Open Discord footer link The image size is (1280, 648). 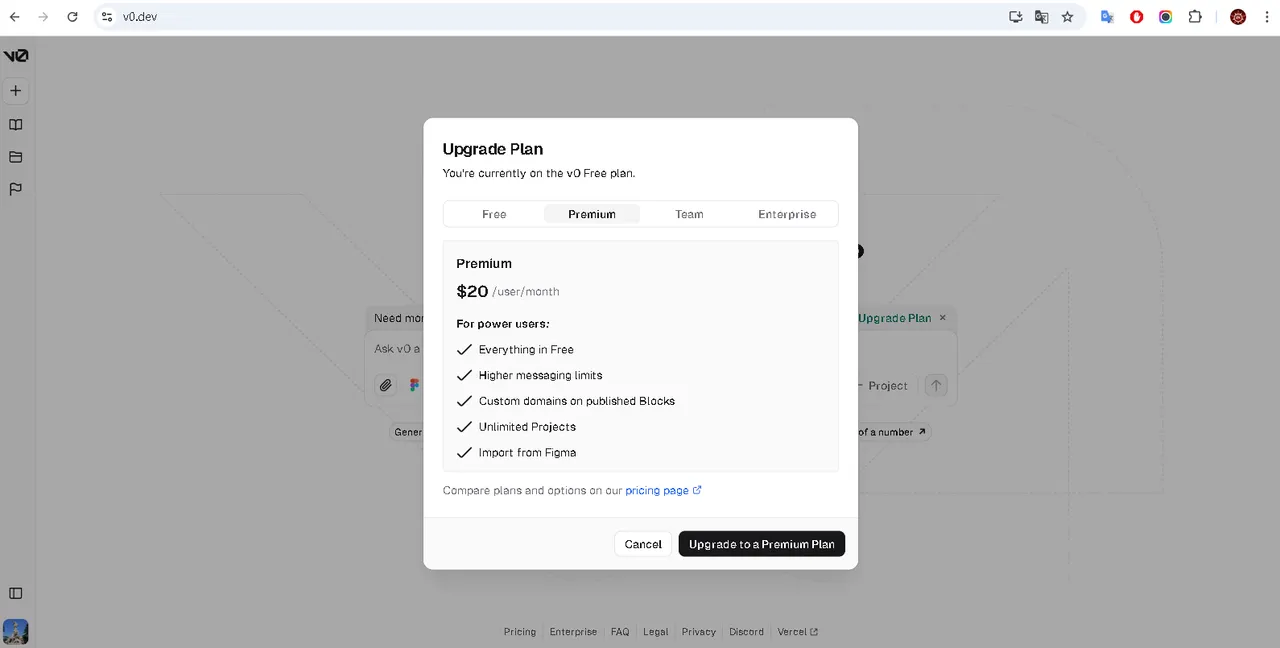(746, 632)
